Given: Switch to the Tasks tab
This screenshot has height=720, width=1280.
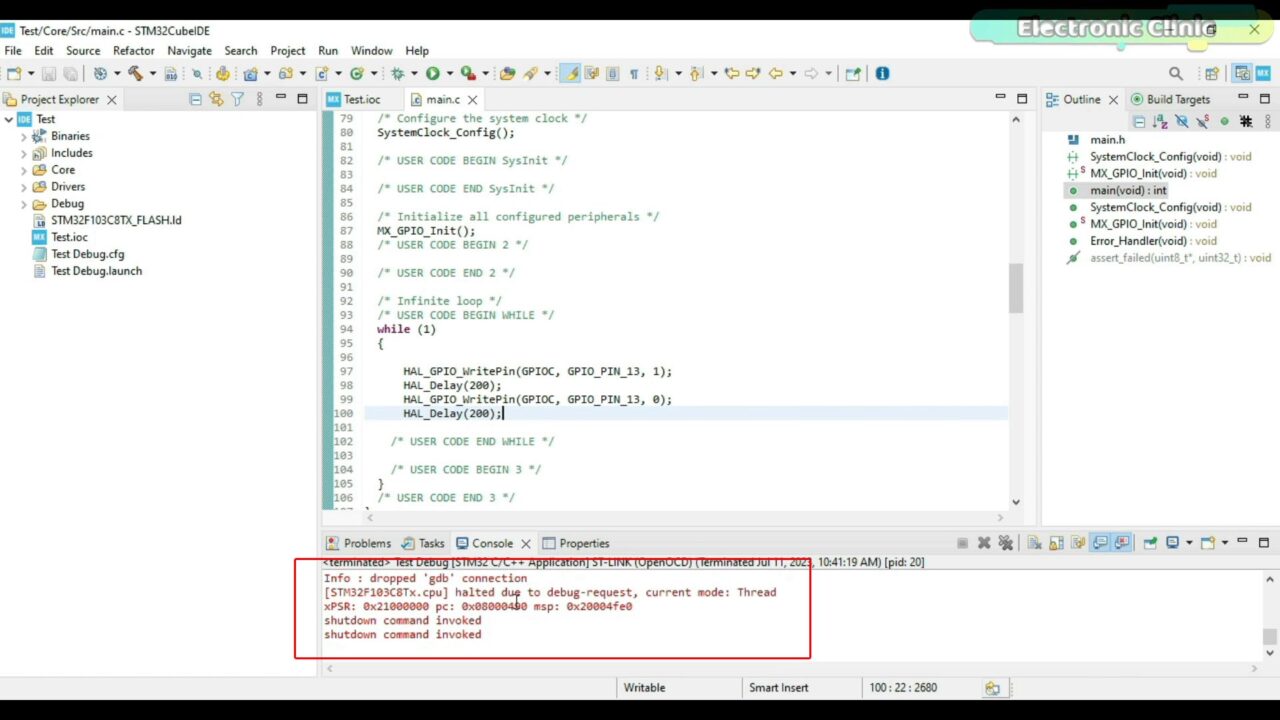Looking at the screenshot, I should point(423,543).
